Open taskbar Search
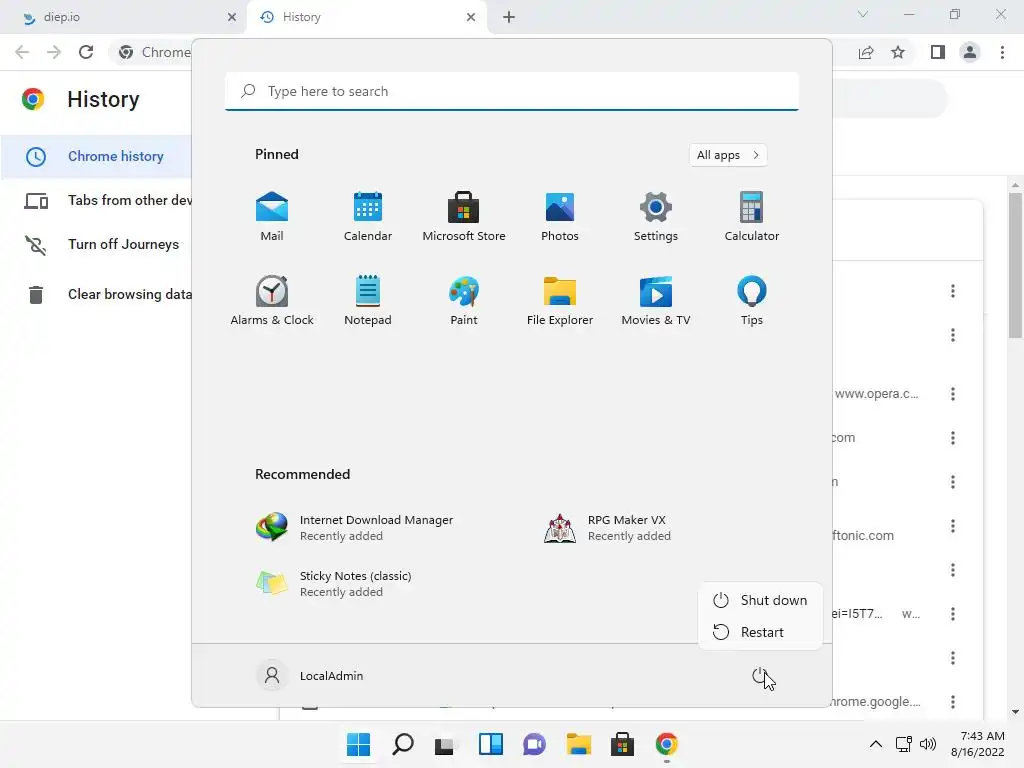1024x768 pixels. (x=402, y=744)
